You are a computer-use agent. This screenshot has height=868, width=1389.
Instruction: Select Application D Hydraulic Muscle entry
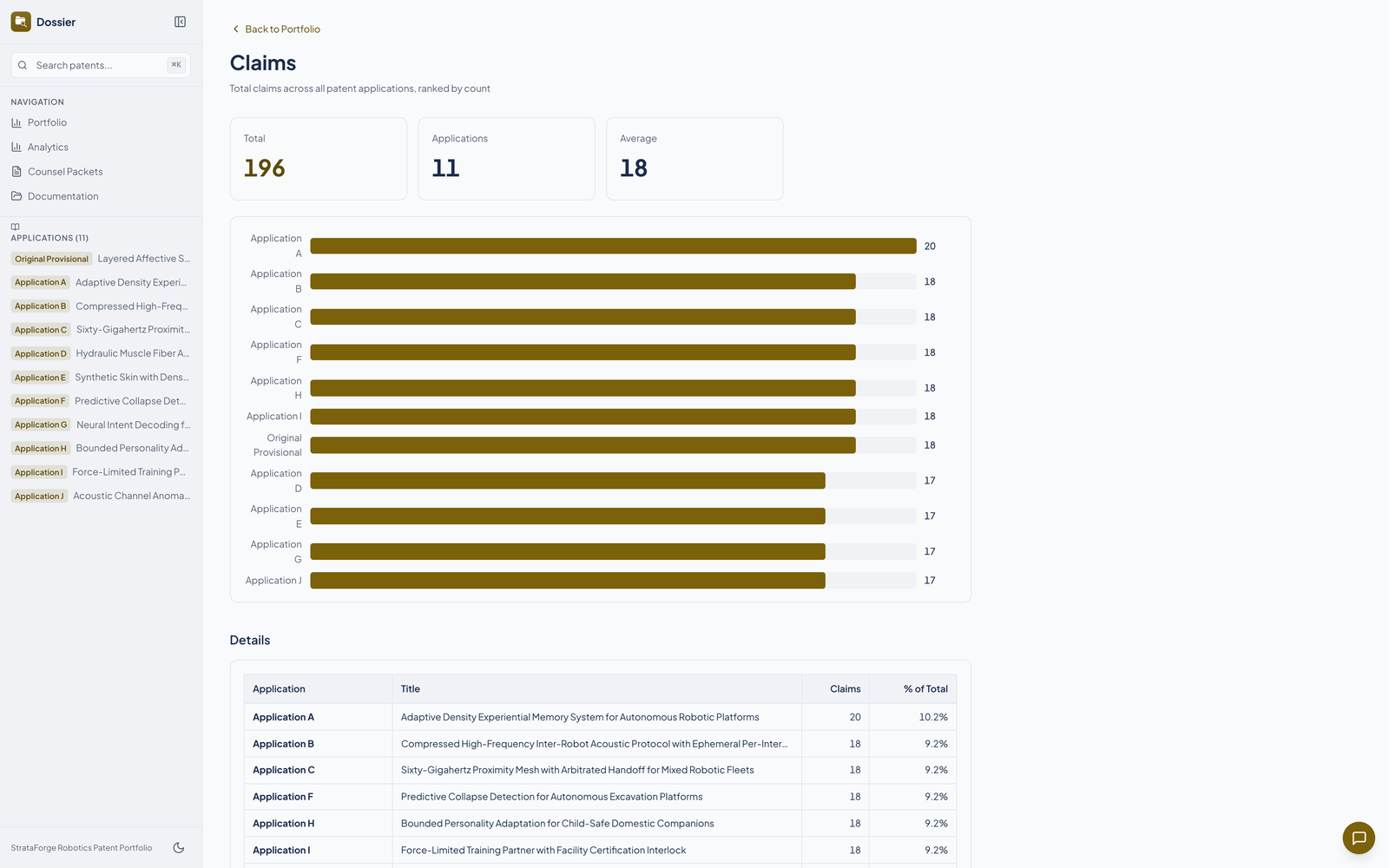coord(101,353)
